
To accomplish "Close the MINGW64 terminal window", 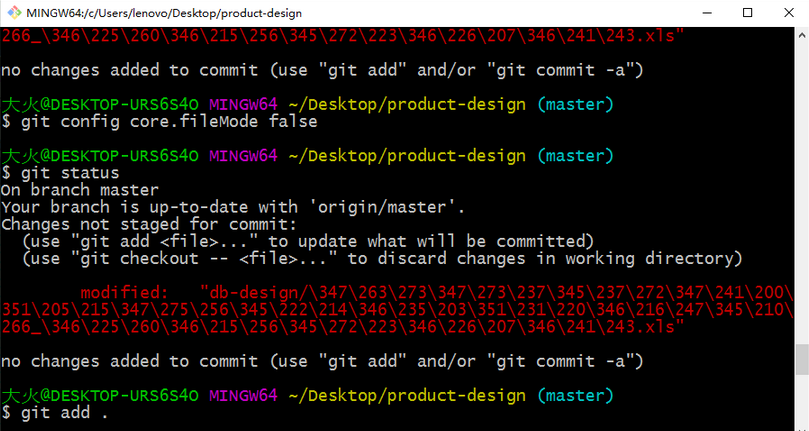I will coord(788,12).
